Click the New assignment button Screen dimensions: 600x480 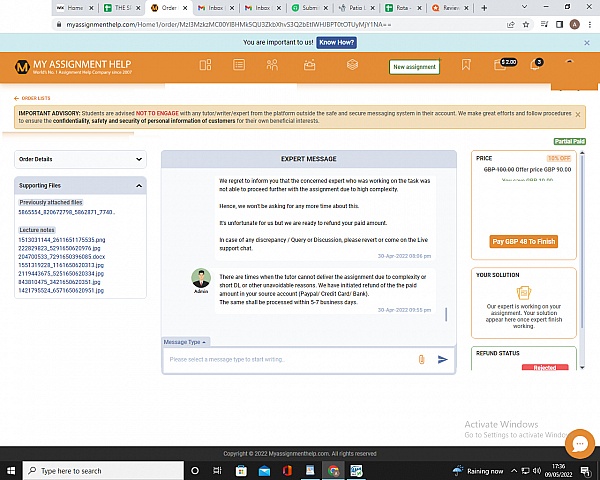click(414, 67)
